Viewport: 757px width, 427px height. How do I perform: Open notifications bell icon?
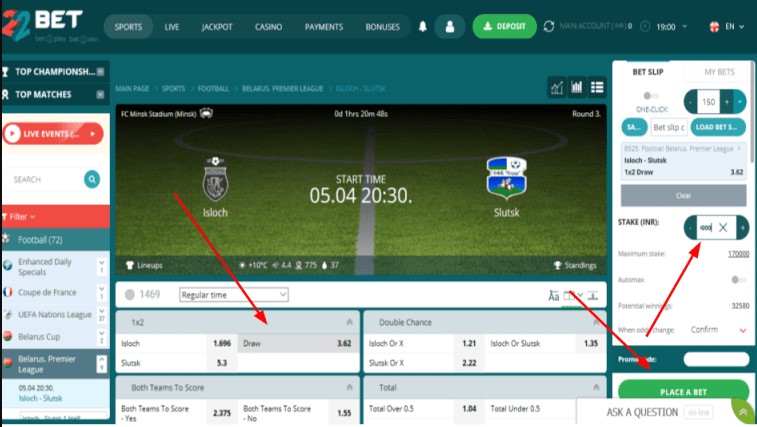(422, 27)
